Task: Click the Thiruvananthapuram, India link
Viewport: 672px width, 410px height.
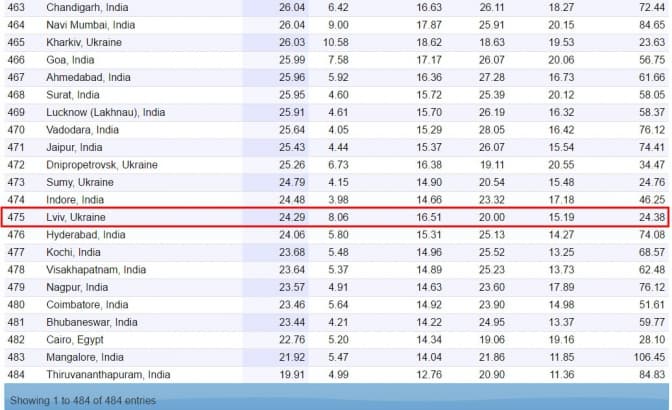Action: coord(108,375)
